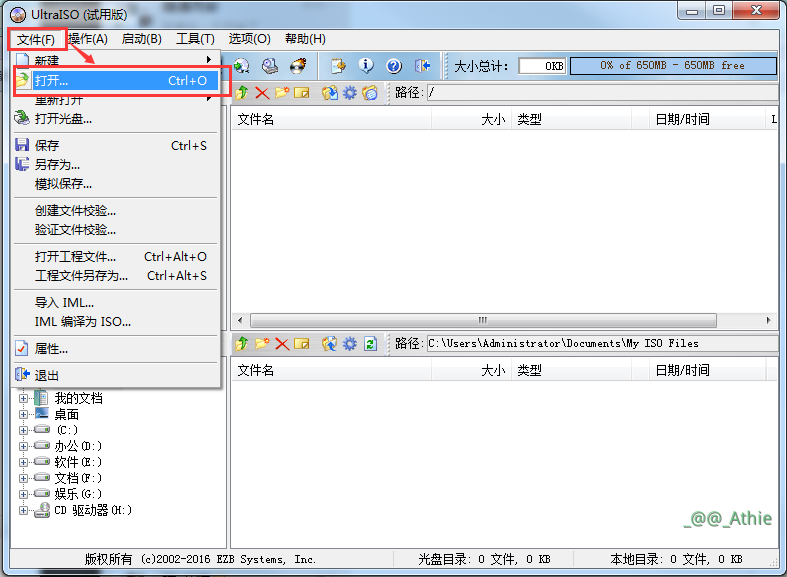Click local path field My ISO Files
This screenshot has width=787, height=577.
(x=602, y=344)
